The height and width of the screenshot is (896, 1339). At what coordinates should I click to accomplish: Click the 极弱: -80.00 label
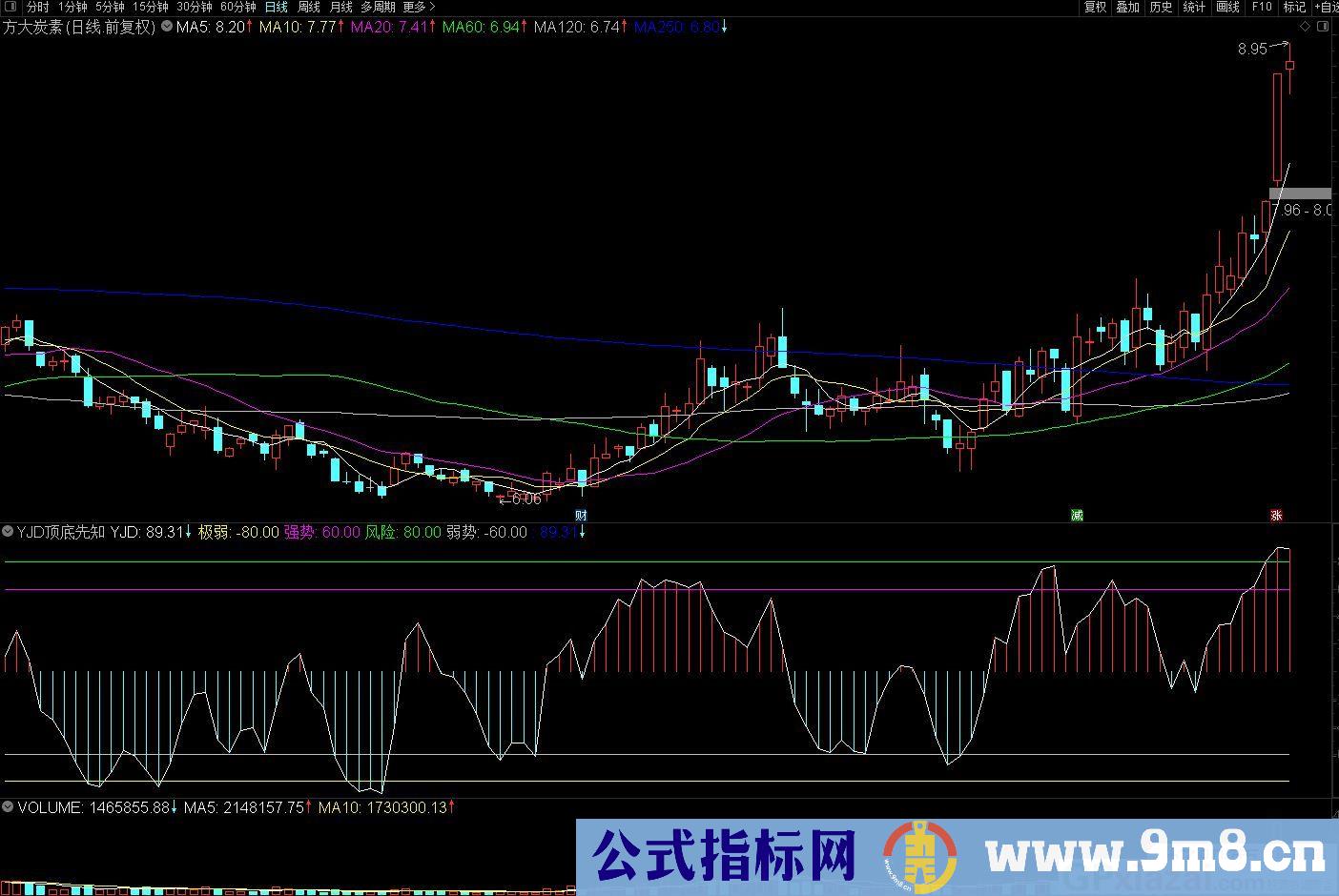coord(238,532)
